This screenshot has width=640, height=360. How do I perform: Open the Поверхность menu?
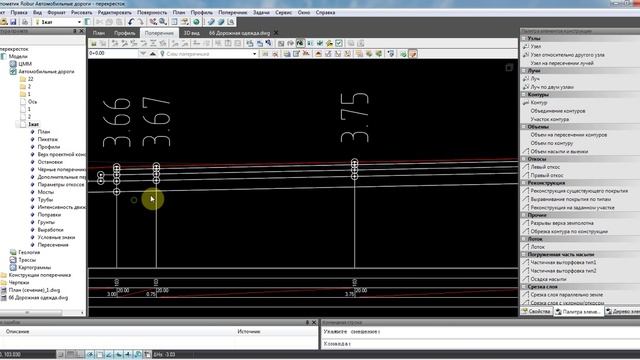click(x=152, y=13)
